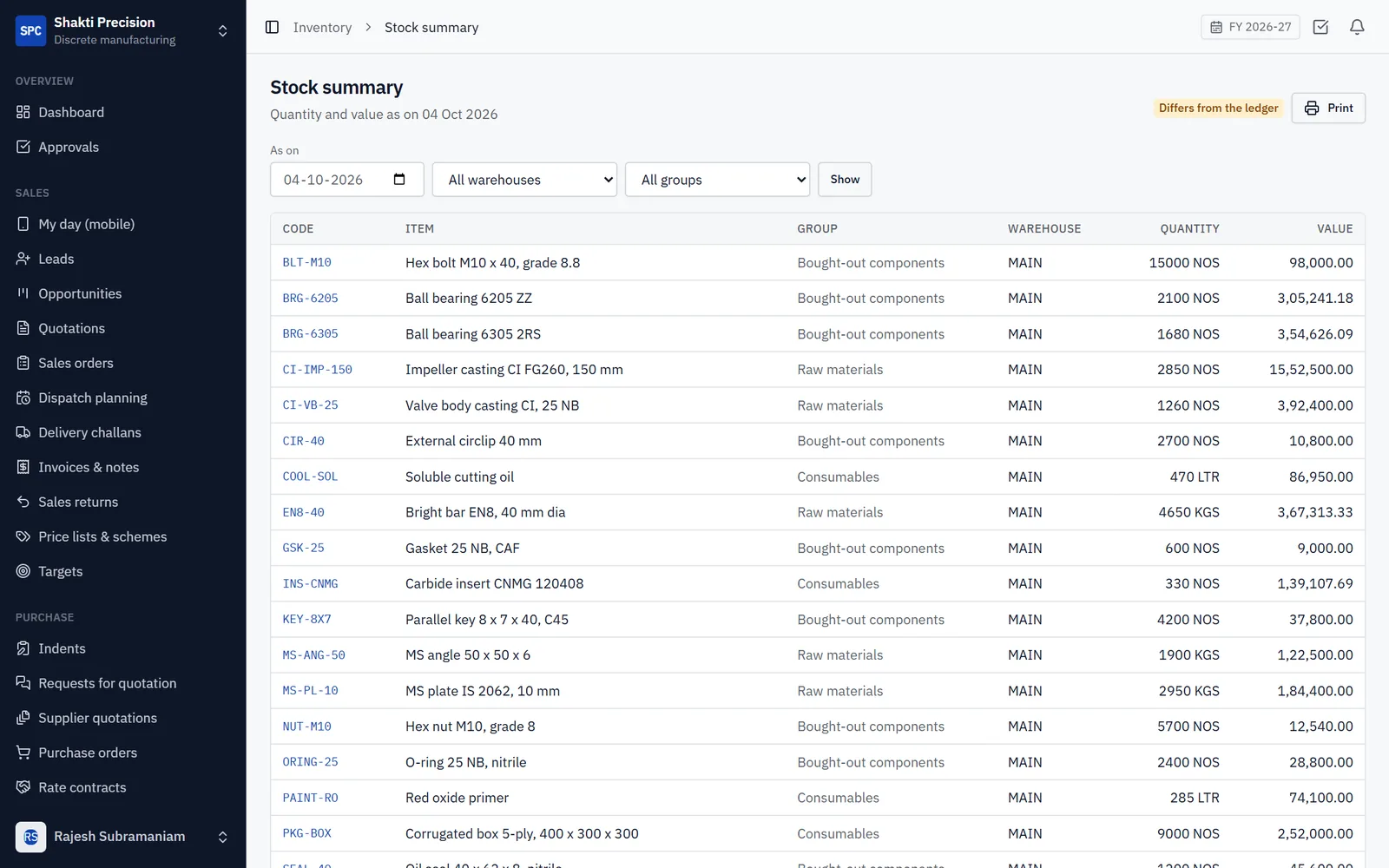Click the Inventory breadcrumb link
This screenshot has width=1389, height=868.
(322, 28)
